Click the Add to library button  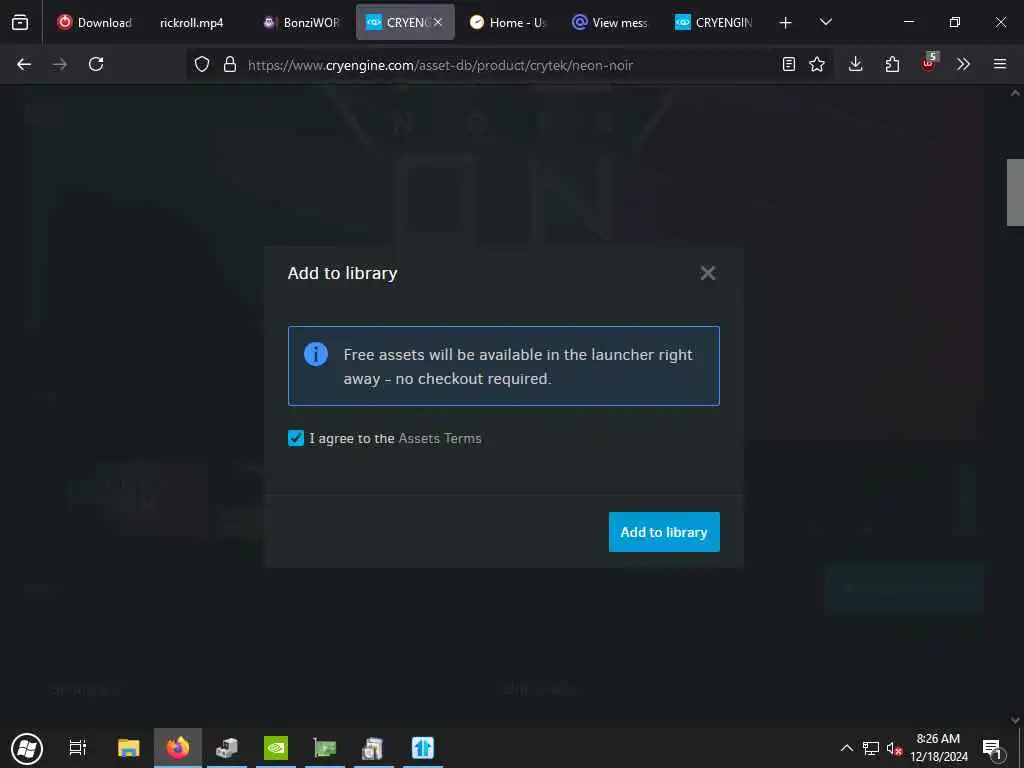point(664,532)
